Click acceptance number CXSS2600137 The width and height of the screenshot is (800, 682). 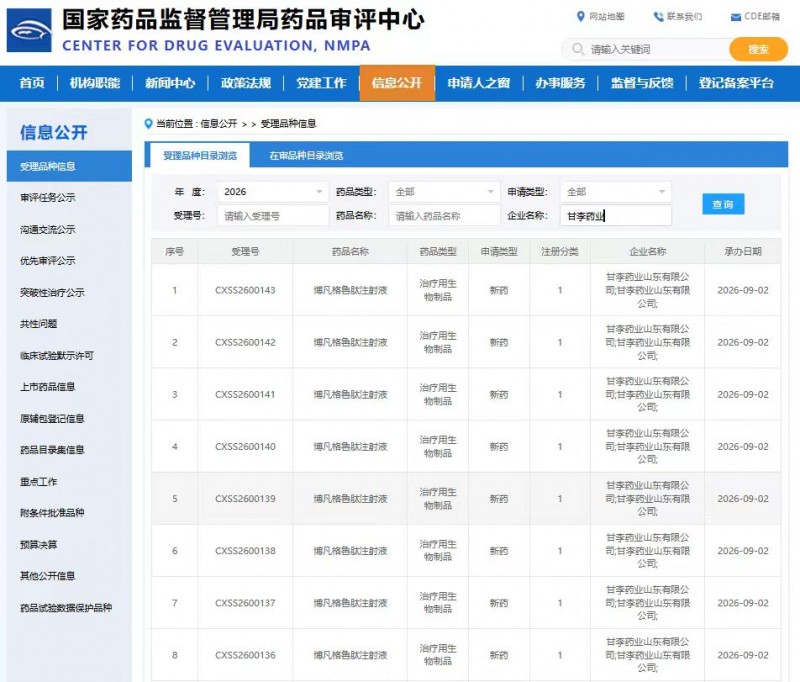click(x=245, y=603)
